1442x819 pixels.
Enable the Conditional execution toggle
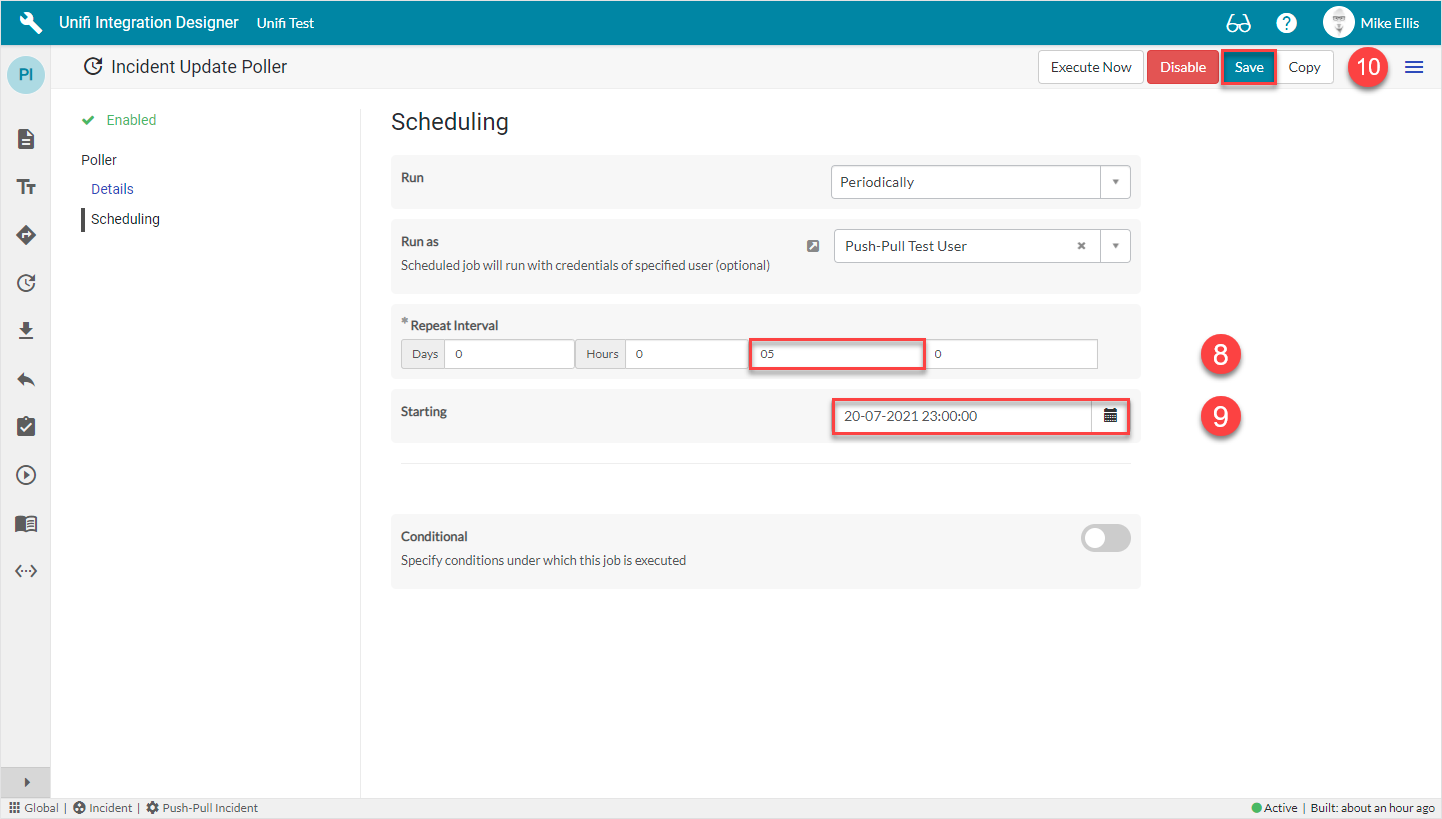coord(1105,538)
